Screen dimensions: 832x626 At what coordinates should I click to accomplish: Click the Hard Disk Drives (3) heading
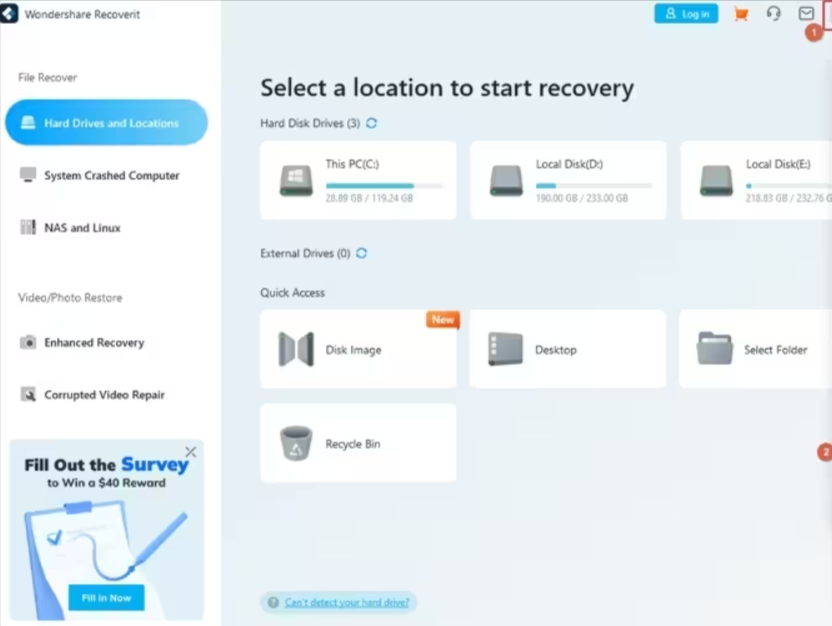[x=310, y=123]
